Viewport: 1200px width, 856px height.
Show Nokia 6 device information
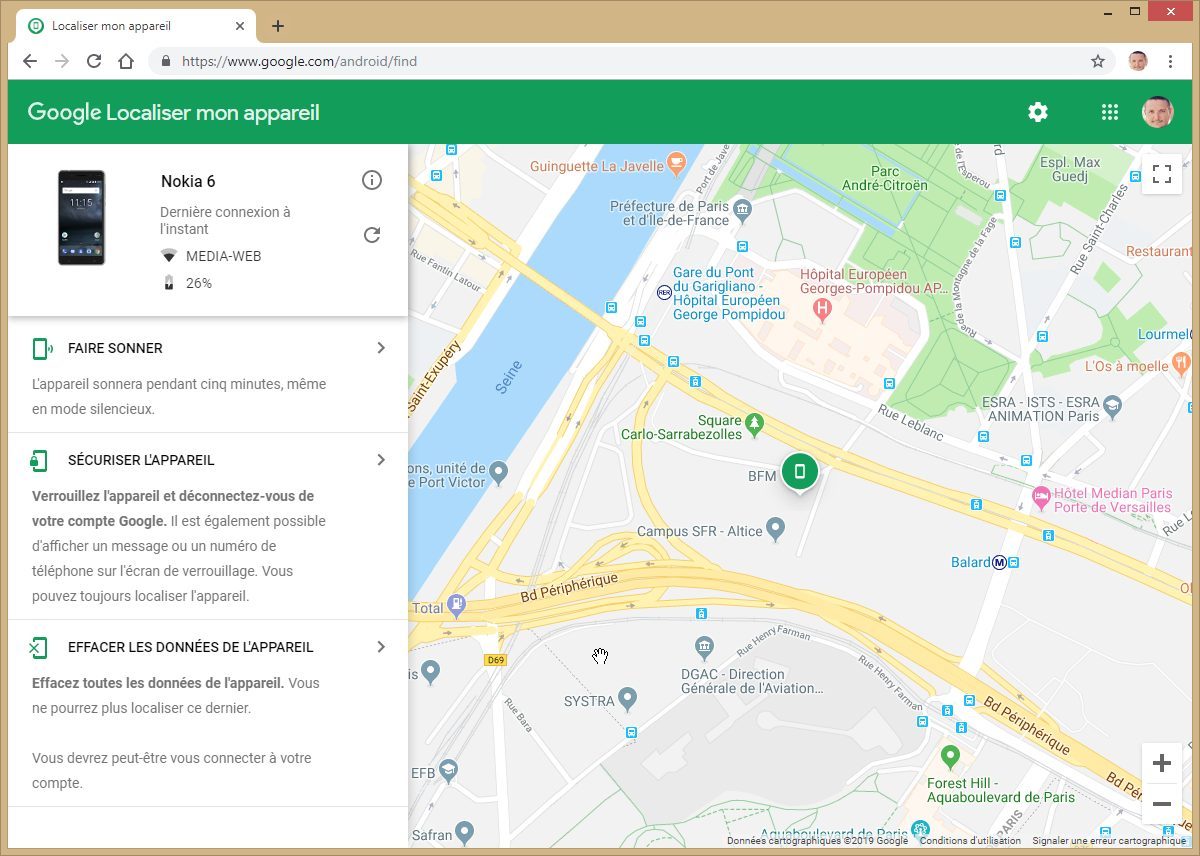(x=372, y=180)
